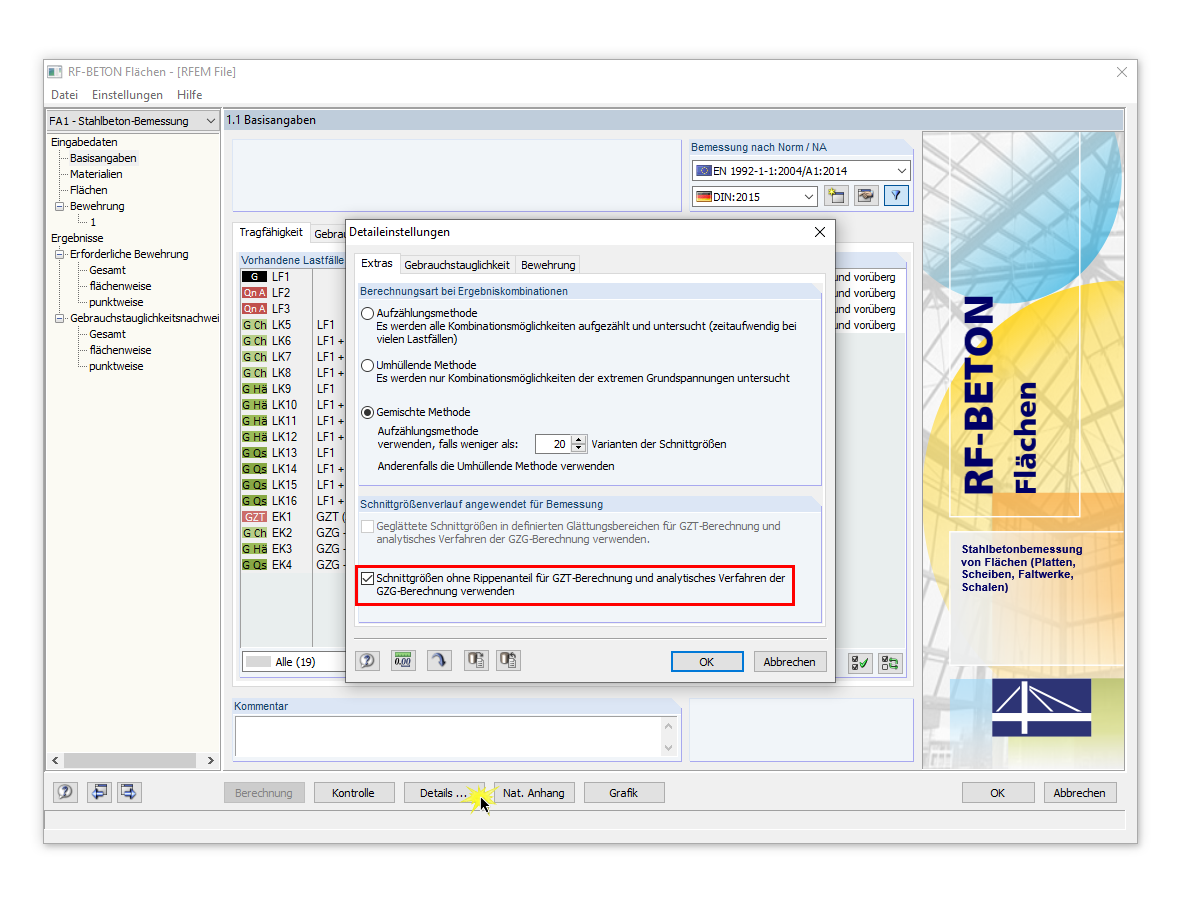This screenshot has width=1200, height=900.
Task: Click main window help icon at bottom left
Action: coord(65,792)
